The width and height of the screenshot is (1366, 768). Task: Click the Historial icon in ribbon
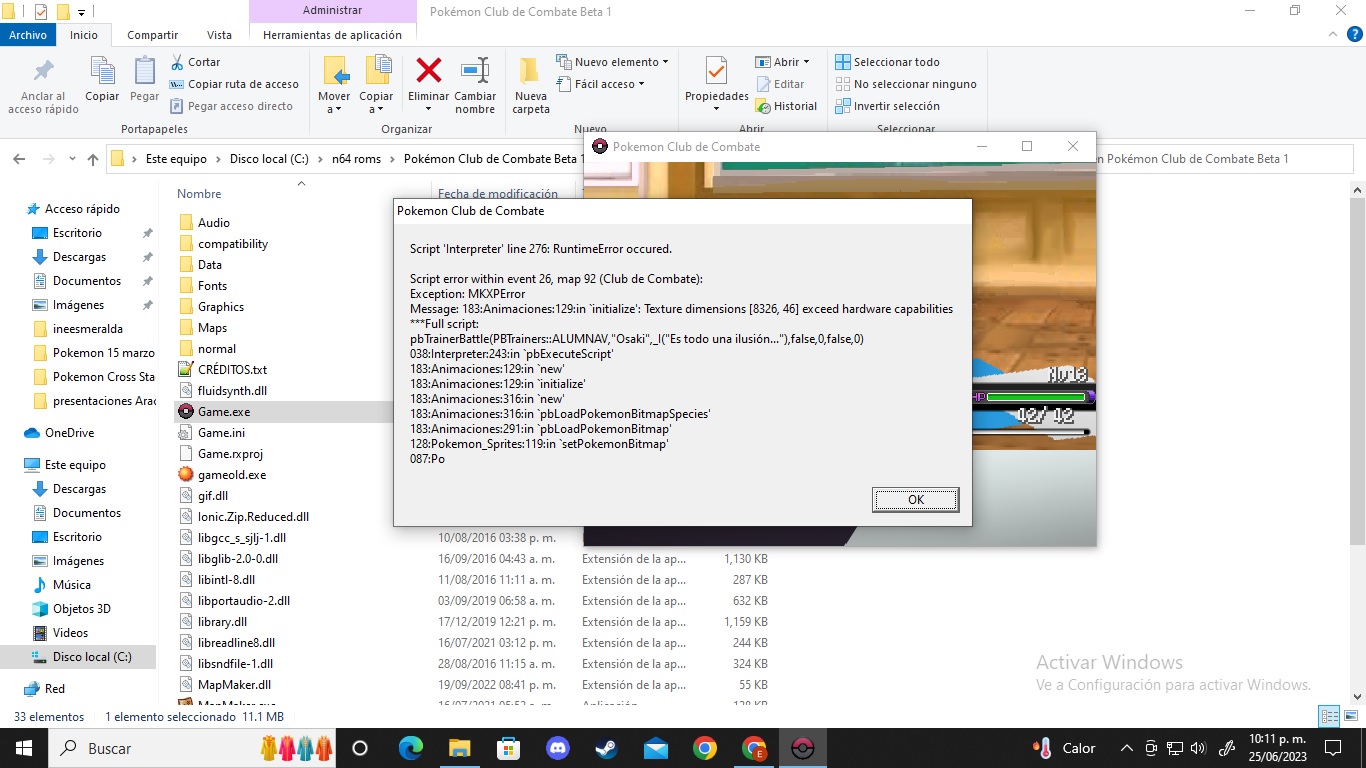tap(786, 106)
